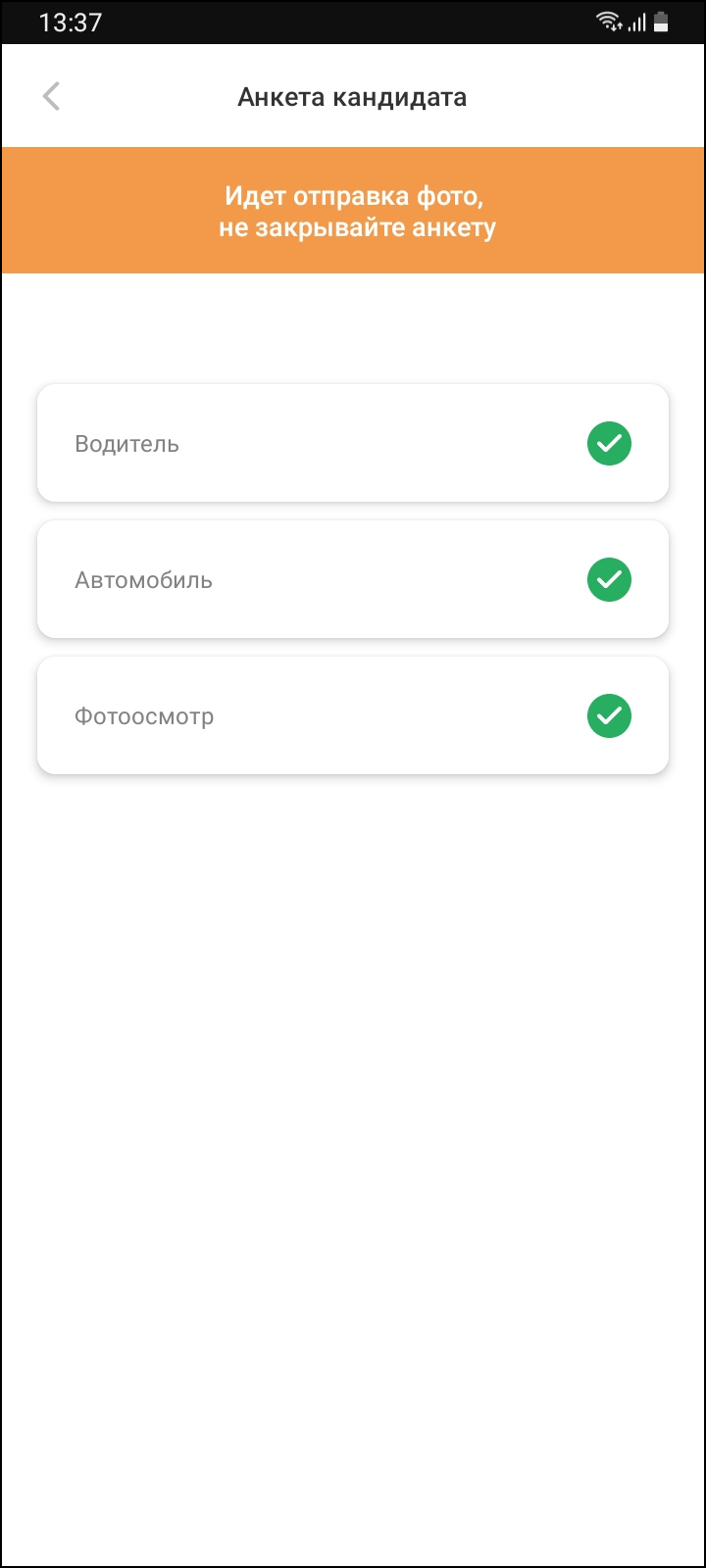Open the Фотоосмотр section card
The height and width of the screenshot is (1568, 706).
[353, 716]
